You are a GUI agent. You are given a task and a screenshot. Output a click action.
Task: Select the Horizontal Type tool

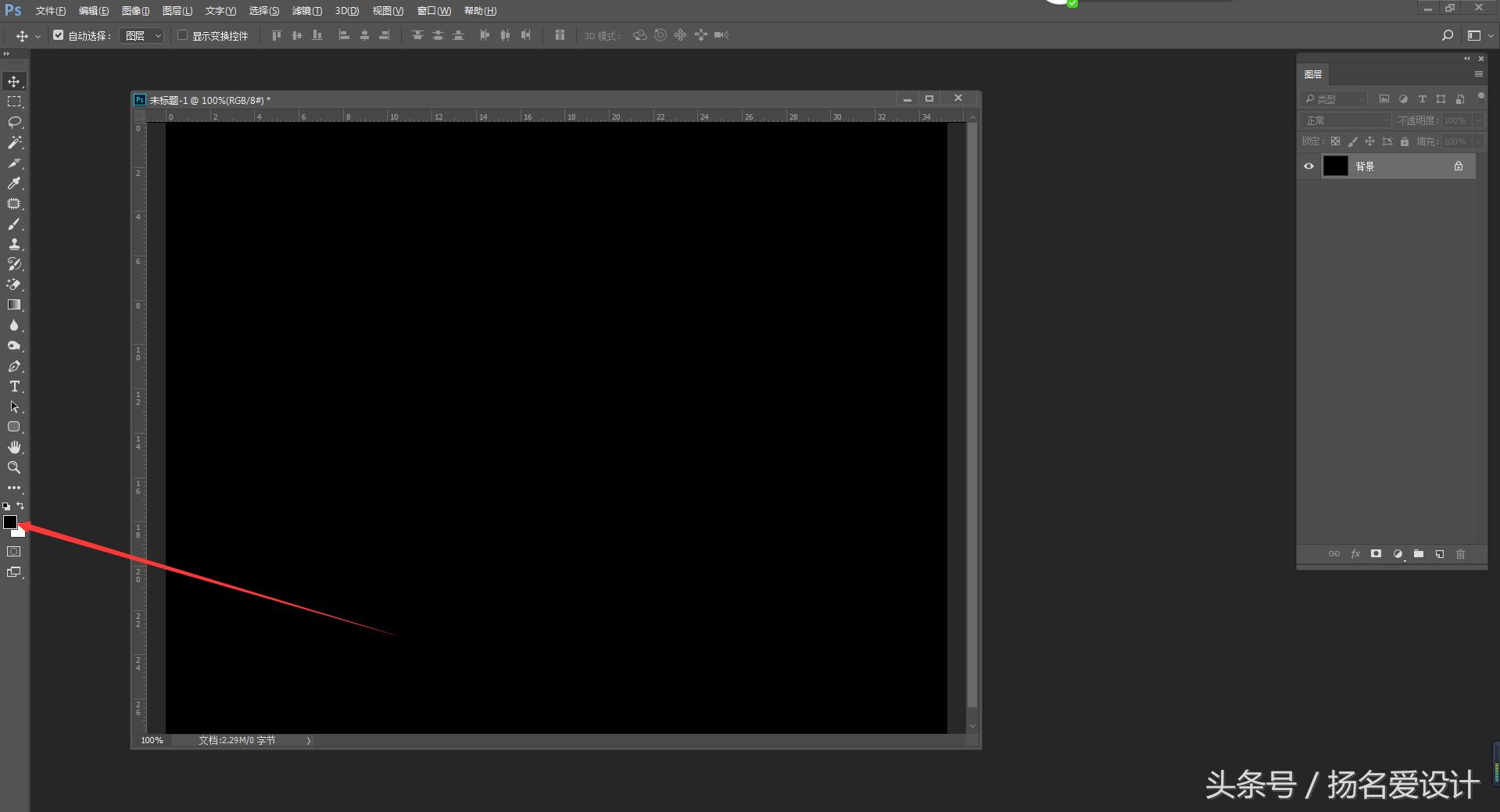[x=14, y=386]
